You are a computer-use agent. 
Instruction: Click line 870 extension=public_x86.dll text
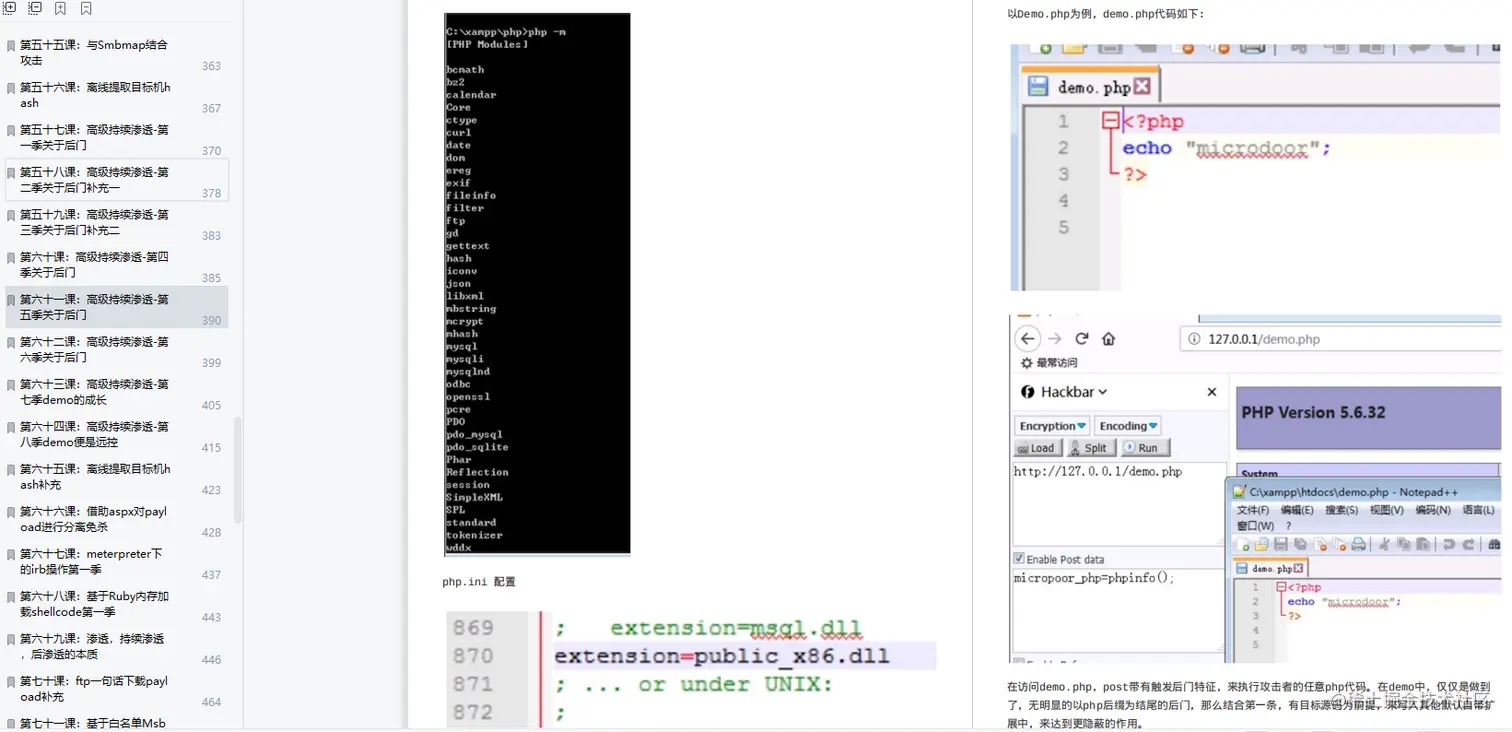point(721,656)
